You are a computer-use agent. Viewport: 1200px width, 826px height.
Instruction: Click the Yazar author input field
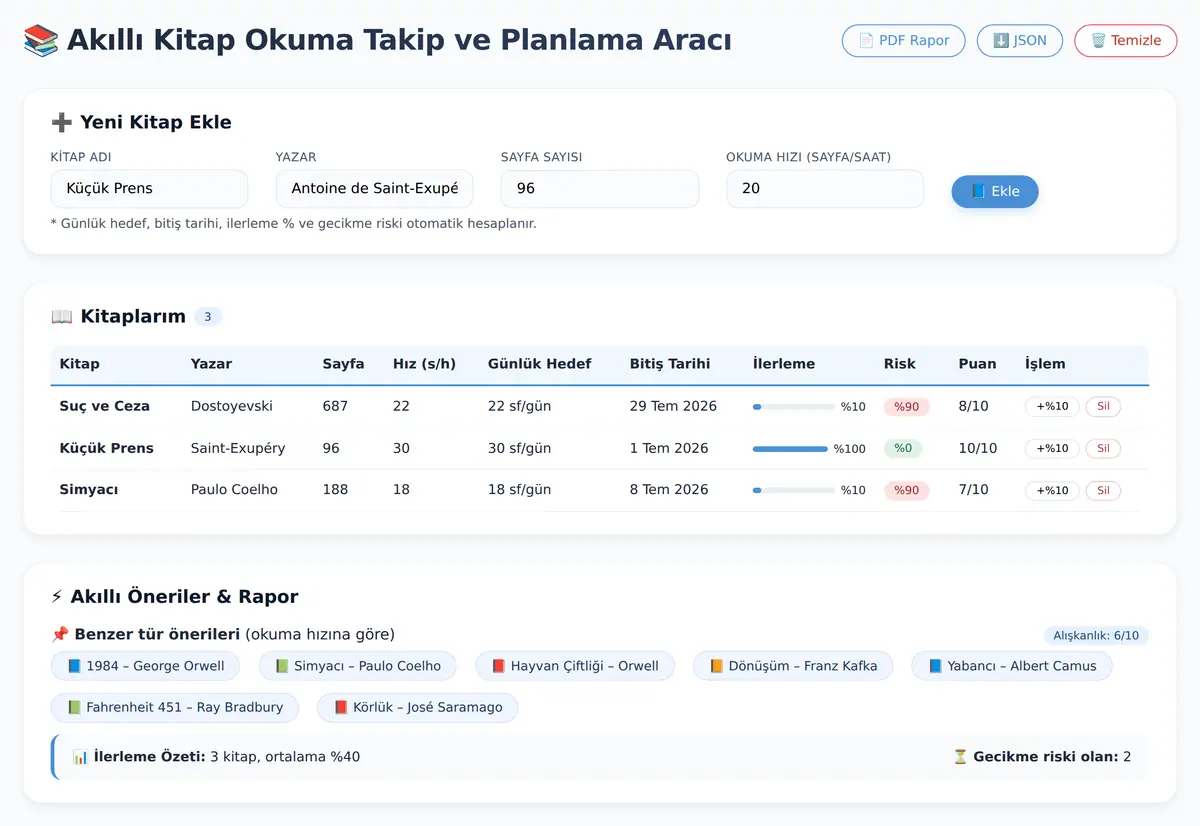374,188
